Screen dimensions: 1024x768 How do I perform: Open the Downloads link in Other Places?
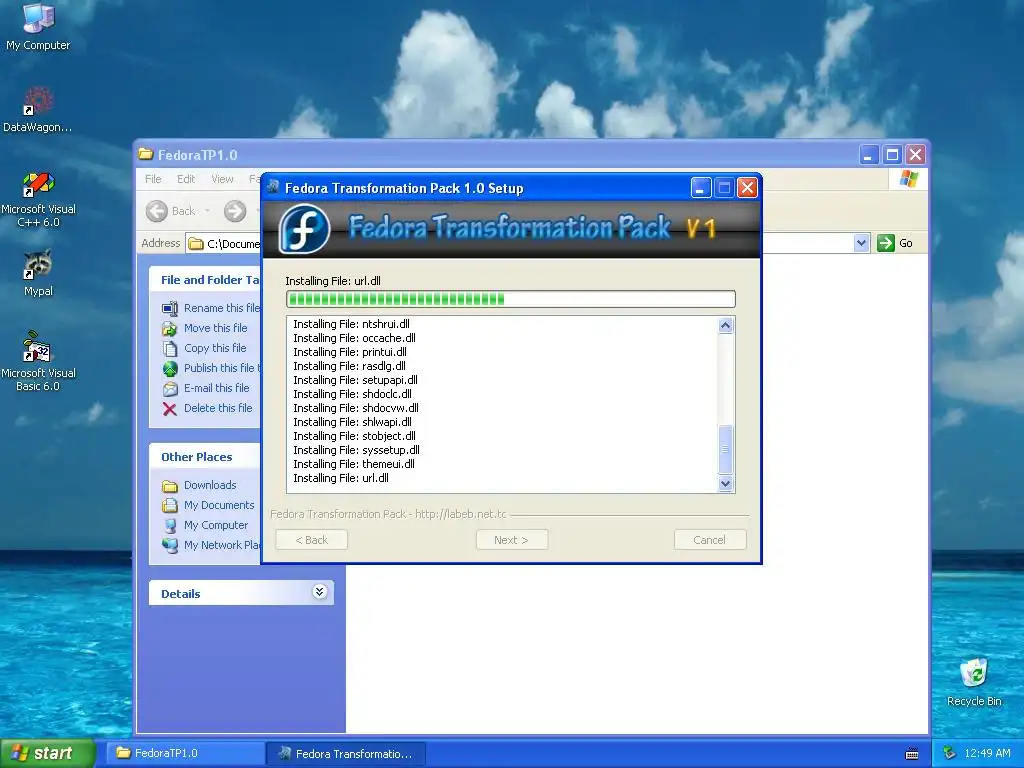pos(210,485)
